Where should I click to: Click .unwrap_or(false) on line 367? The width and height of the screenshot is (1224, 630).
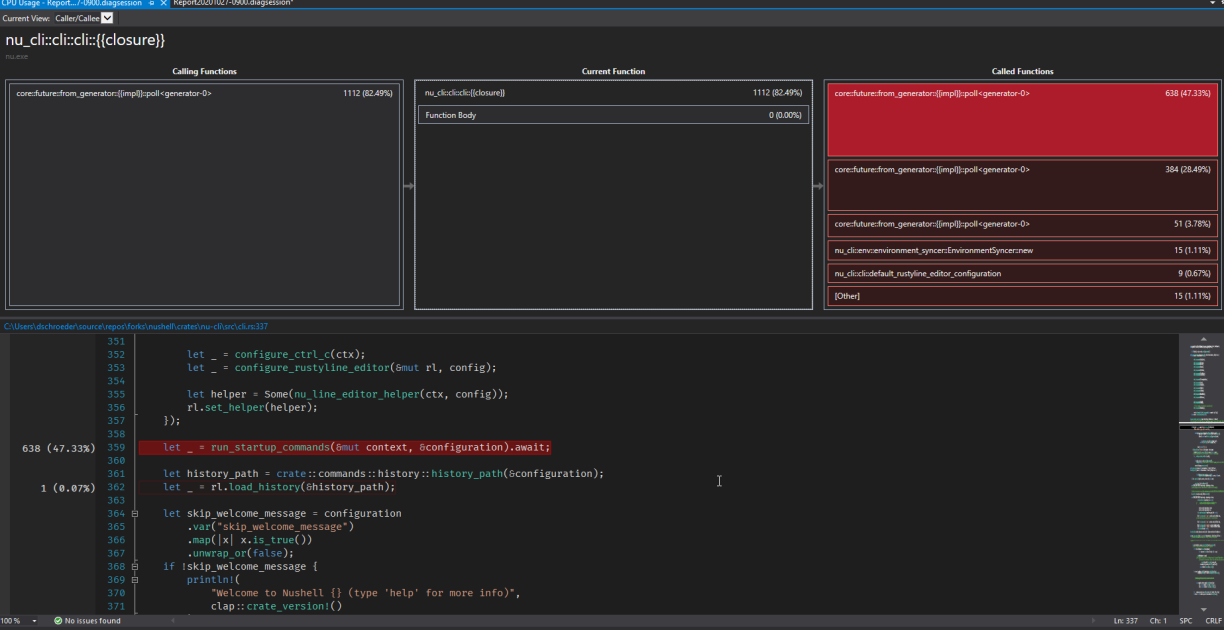pyautogui.click(x=240, y=553)
